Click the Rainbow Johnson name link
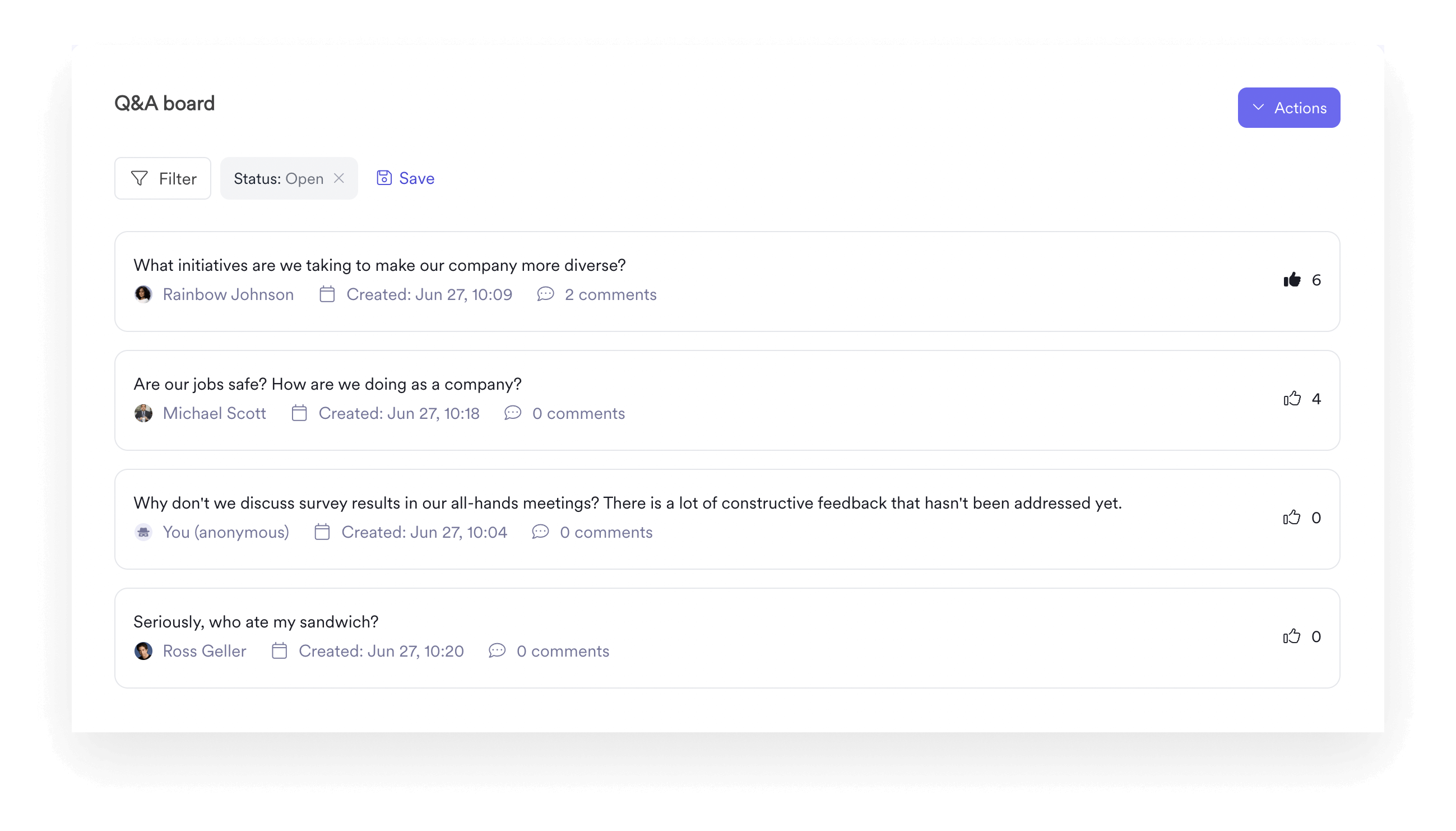This screenshot has height=831, width=1456. (228, 294)
